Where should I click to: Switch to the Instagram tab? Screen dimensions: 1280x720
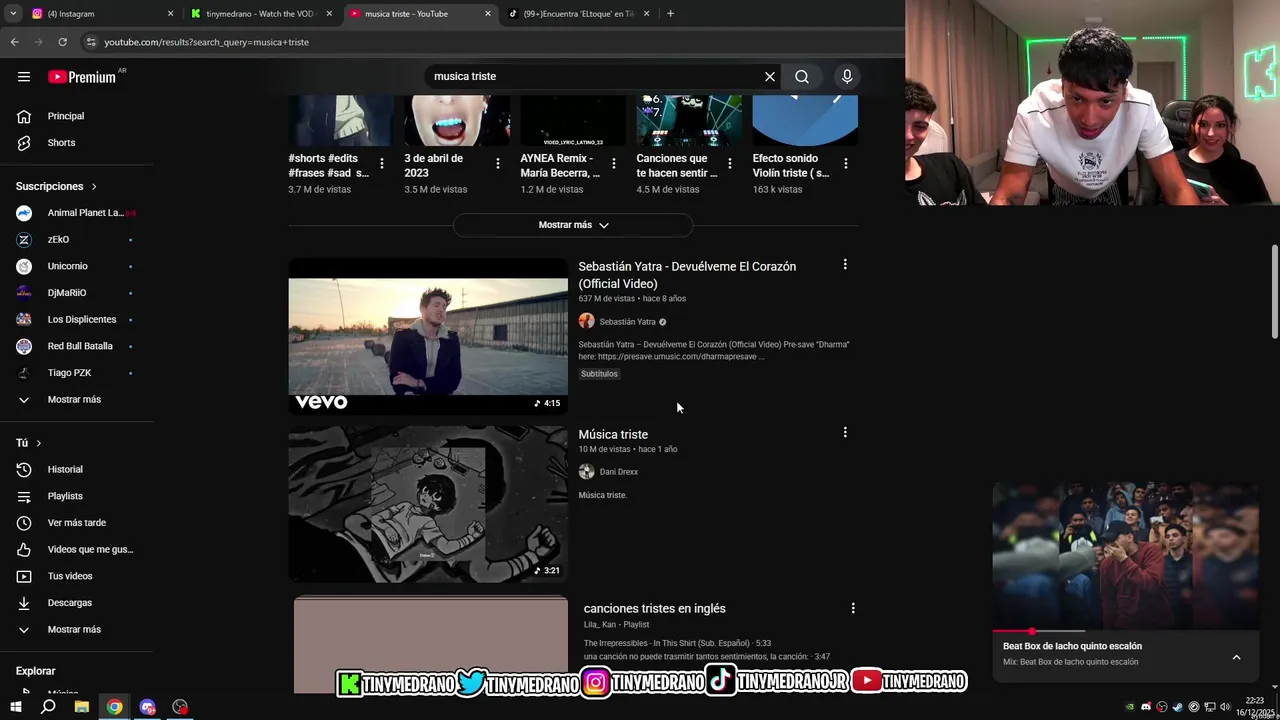click(100, 14)
